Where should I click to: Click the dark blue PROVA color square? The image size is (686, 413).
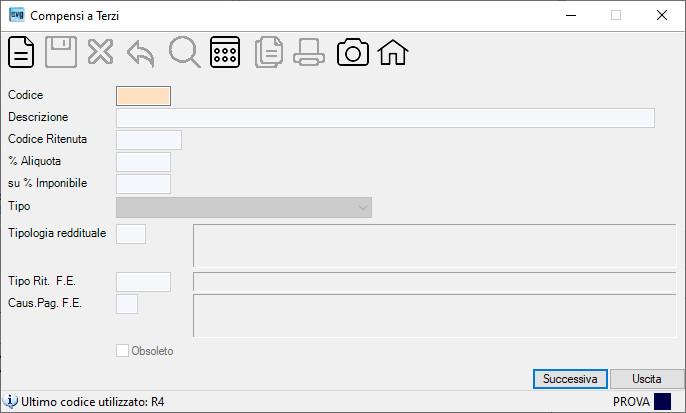(x=662, y=402)
